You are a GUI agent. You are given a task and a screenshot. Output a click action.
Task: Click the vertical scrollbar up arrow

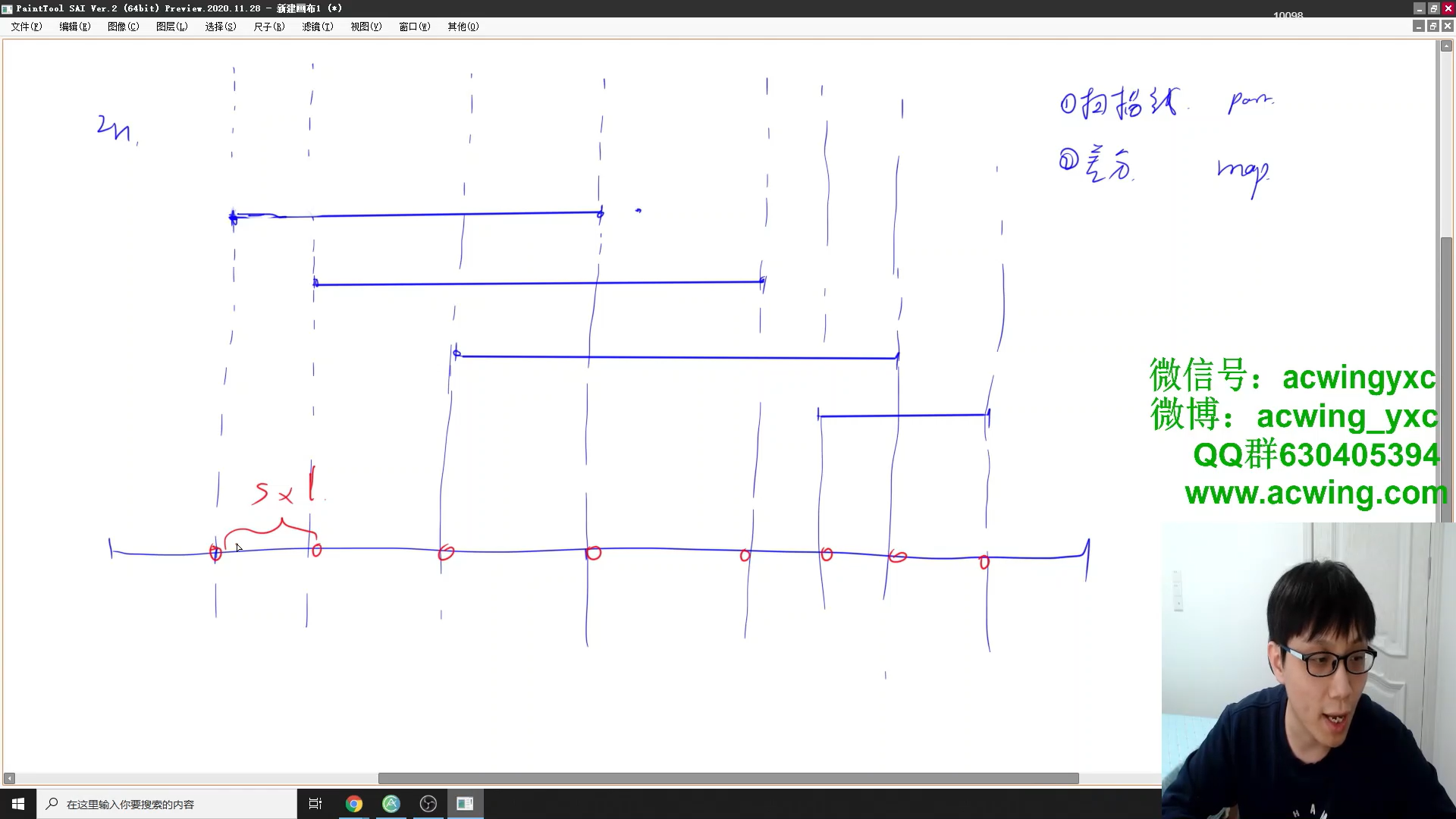1446,46
